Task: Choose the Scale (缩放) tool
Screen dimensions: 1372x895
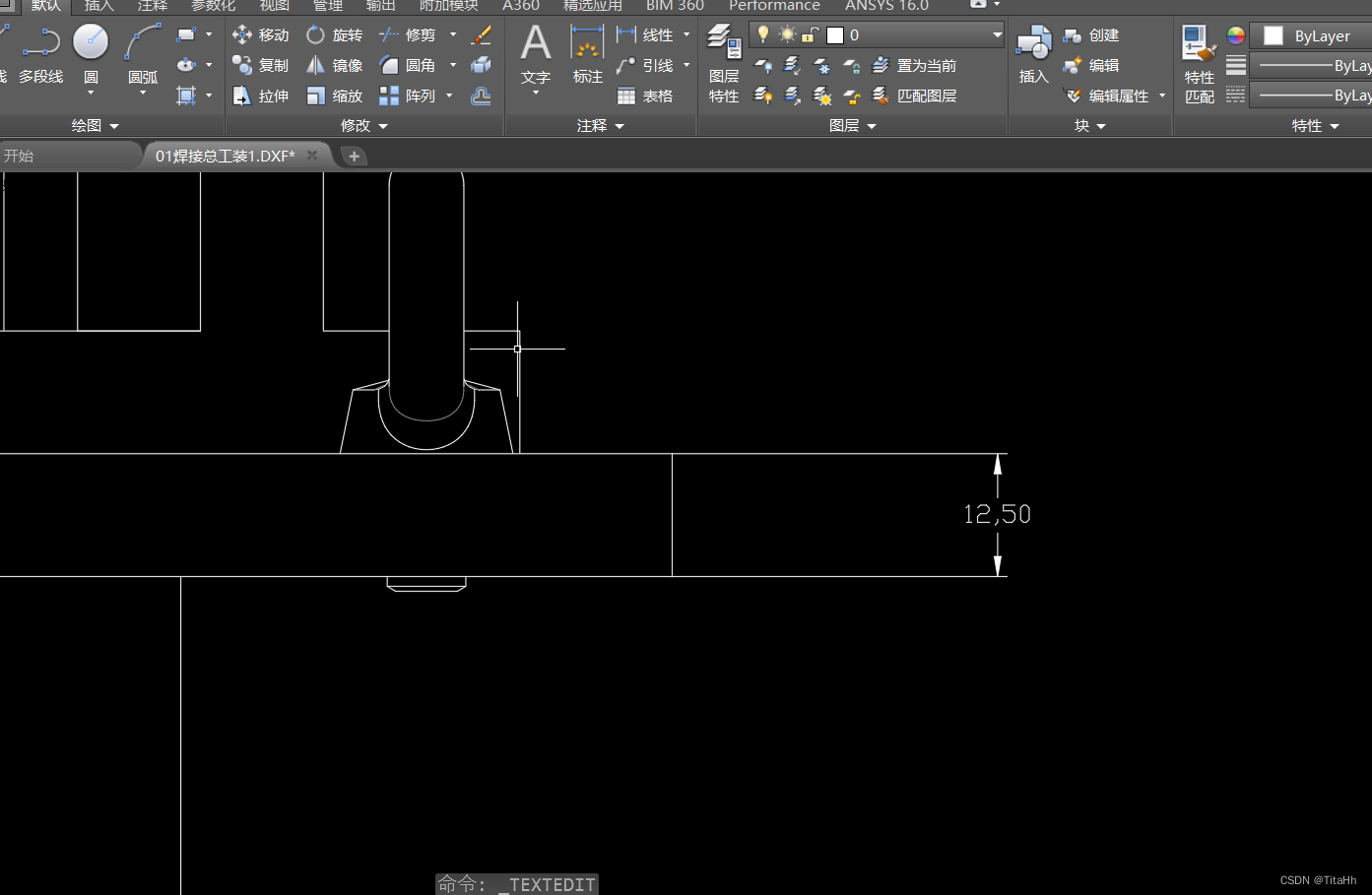Action: (x=334, y=96)
